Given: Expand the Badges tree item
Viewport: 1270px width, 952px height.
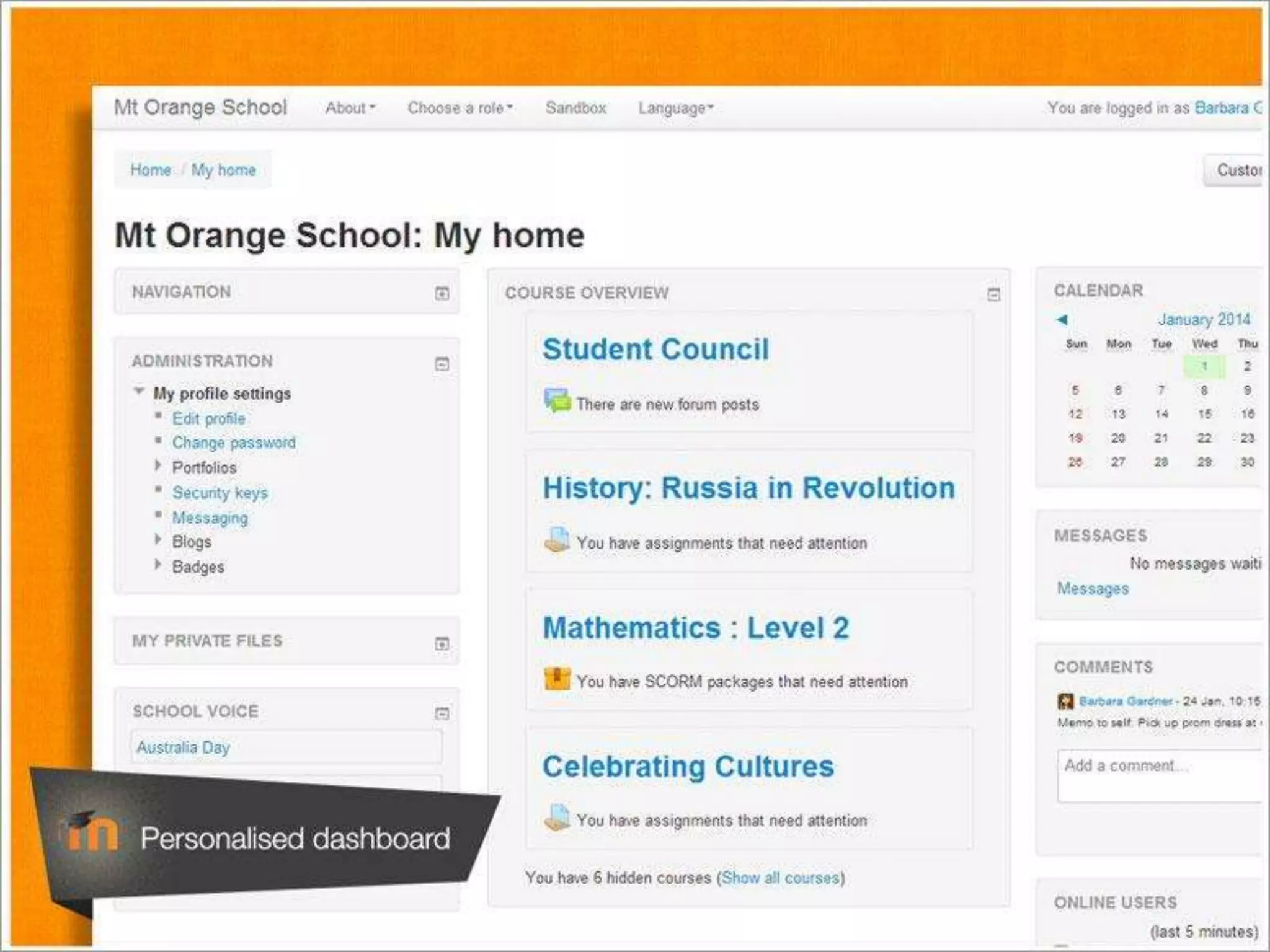Looking at the screenshot, I should tap(158, 565).
